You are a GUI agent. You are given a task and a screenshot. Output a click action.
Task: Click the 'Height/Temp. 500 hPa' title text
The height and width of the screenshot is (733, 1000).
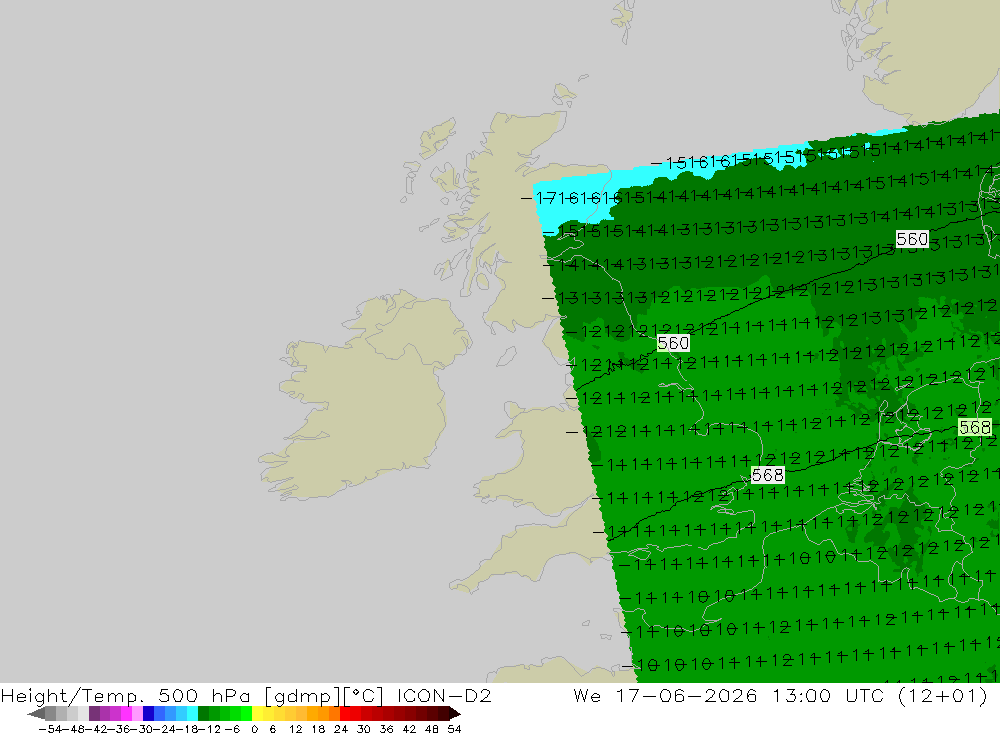[126, 695]
